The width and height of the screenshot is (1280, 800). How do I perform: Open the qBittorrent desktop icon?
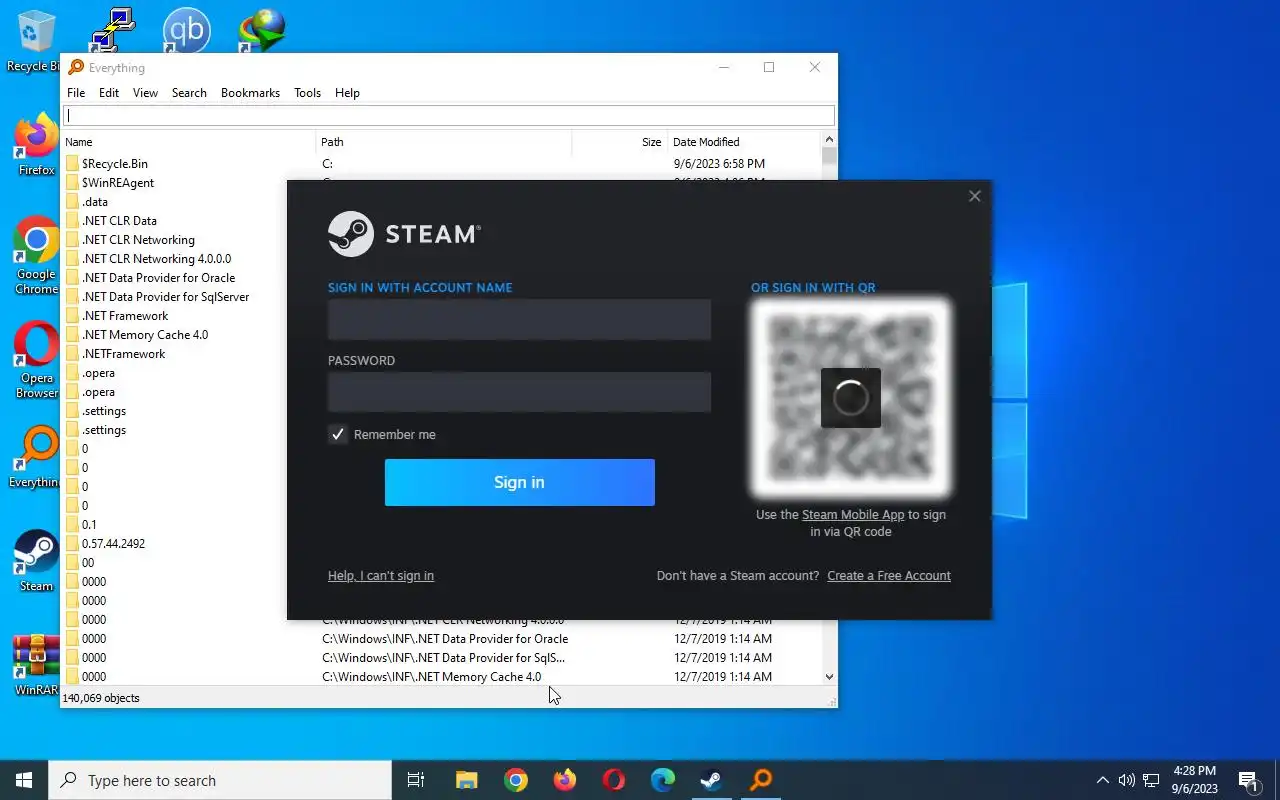point(187,30)
